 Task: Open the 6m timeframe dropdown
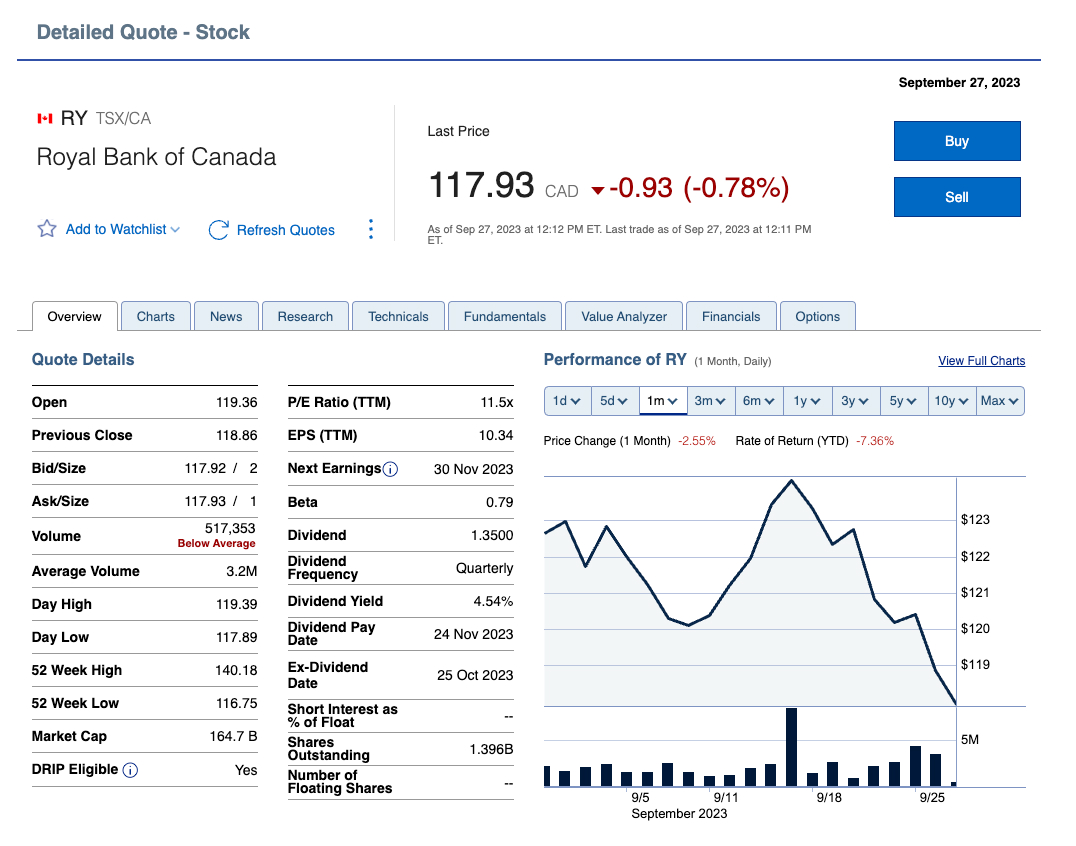click(x=759, y=401)
